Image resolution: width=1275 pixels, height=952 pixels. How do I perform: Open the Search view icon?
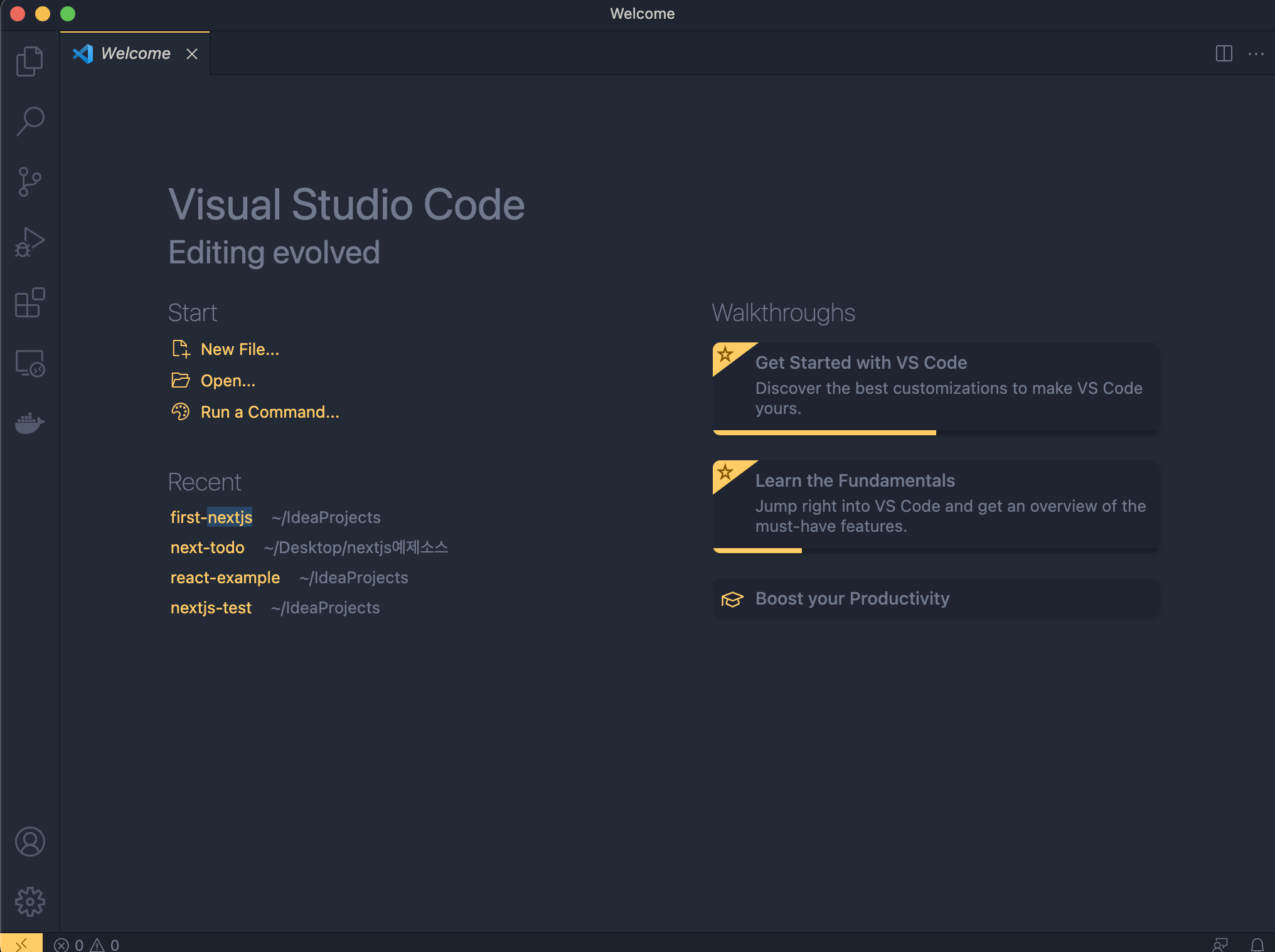[x=29, y=121]
